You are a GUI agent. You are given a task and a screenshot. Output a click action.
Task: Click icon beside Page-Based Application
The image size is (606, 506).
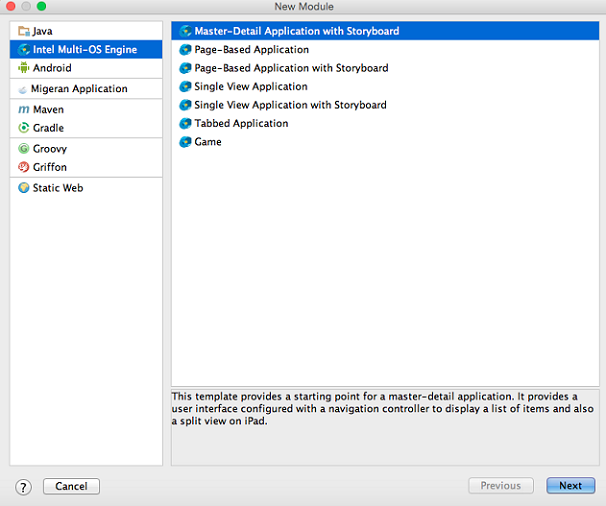(x=186, y=49)
